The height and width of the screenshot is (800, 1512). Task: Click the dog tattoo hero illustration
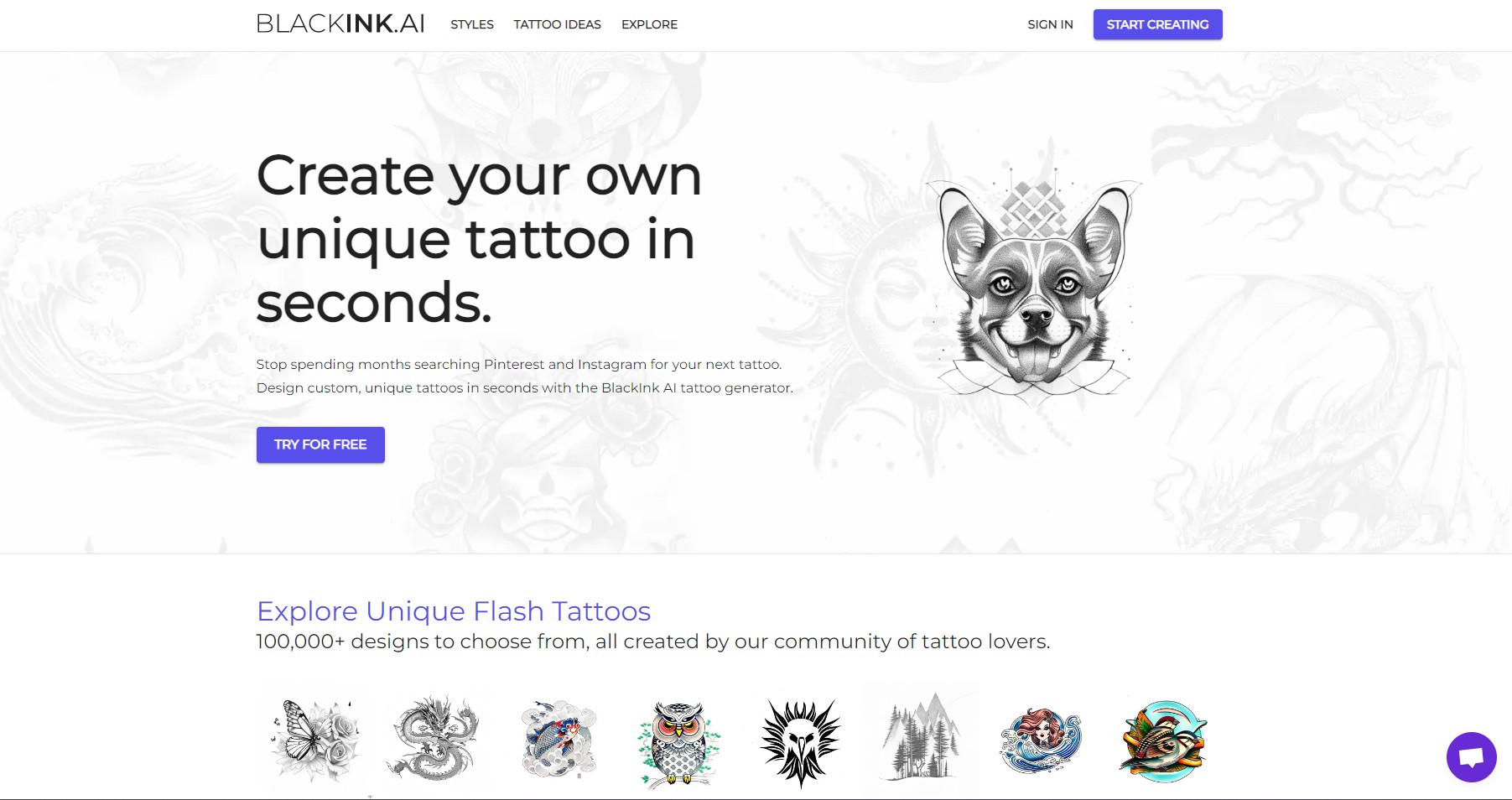point(1034,288)
